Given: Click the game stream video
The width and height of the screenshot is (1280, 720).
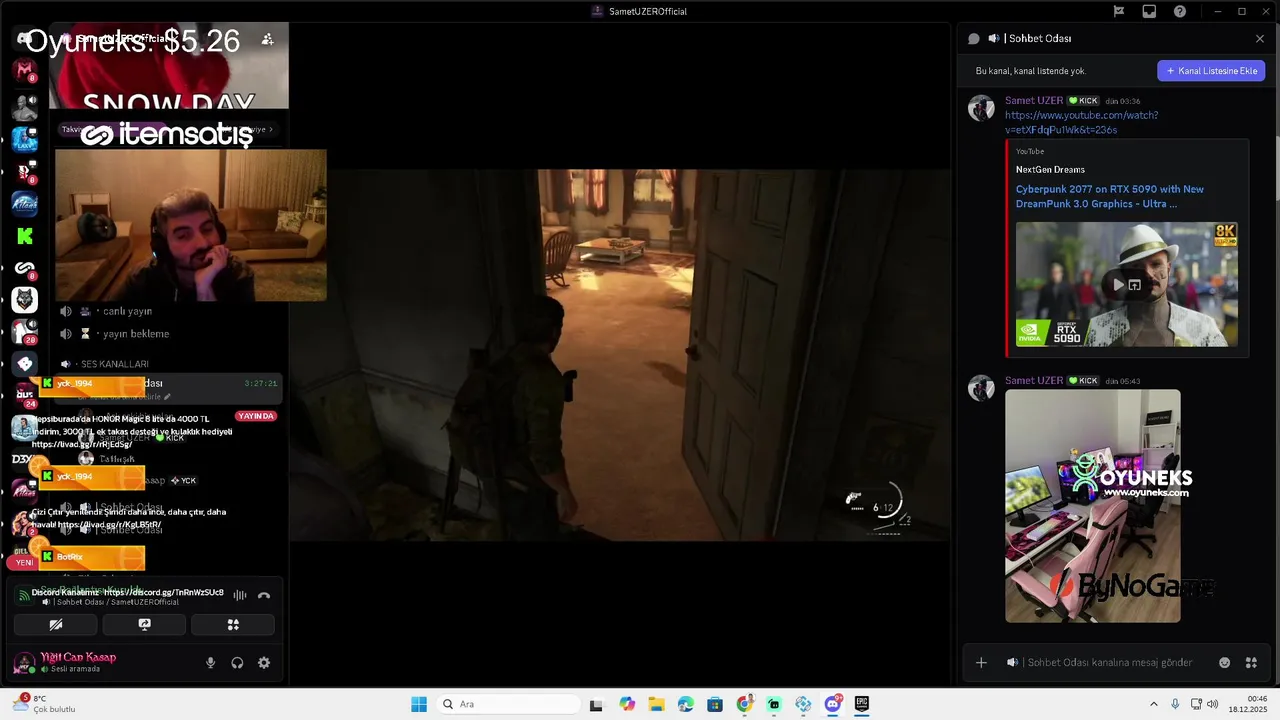Looking at the screenshot, I should point(620,355).
